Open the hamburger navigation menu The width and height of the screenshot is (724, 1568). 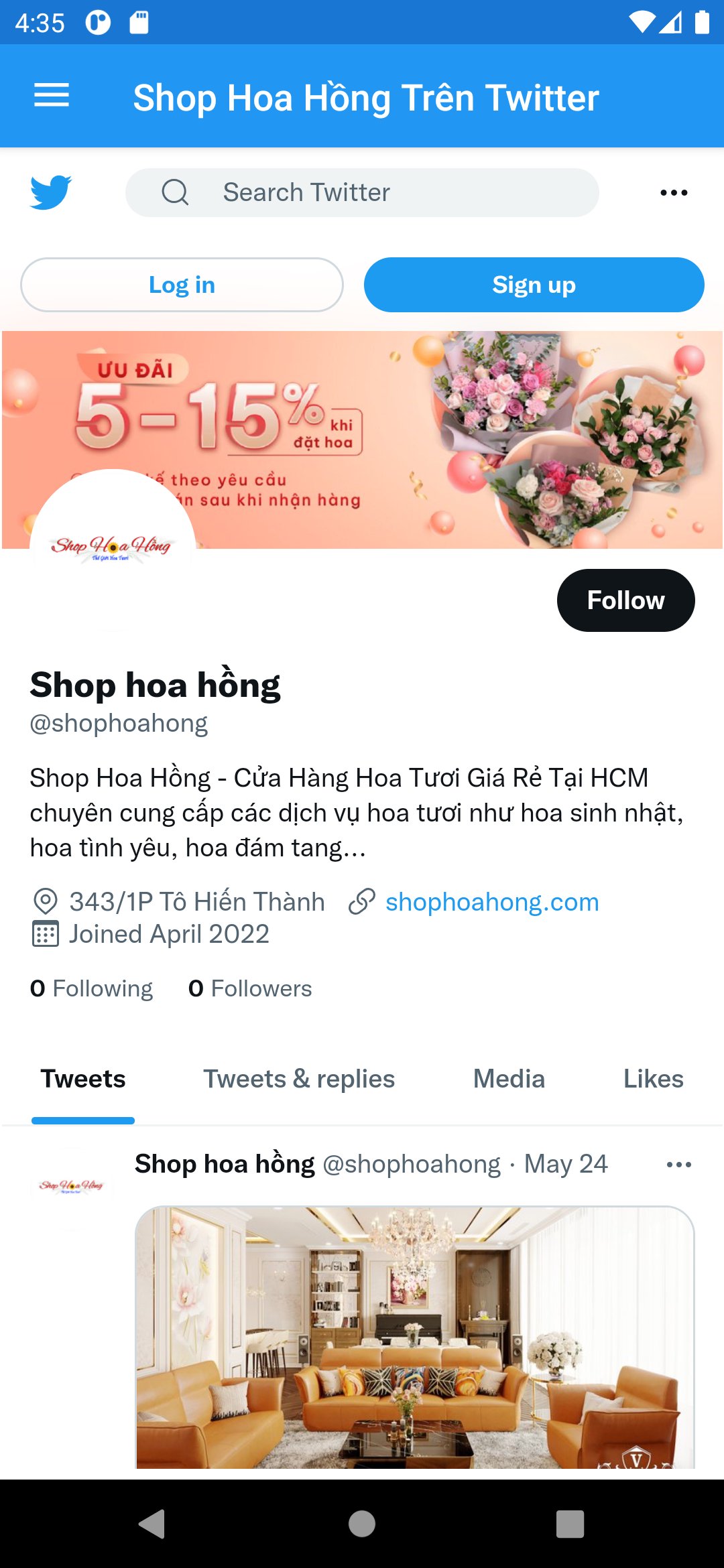[52, 96]
